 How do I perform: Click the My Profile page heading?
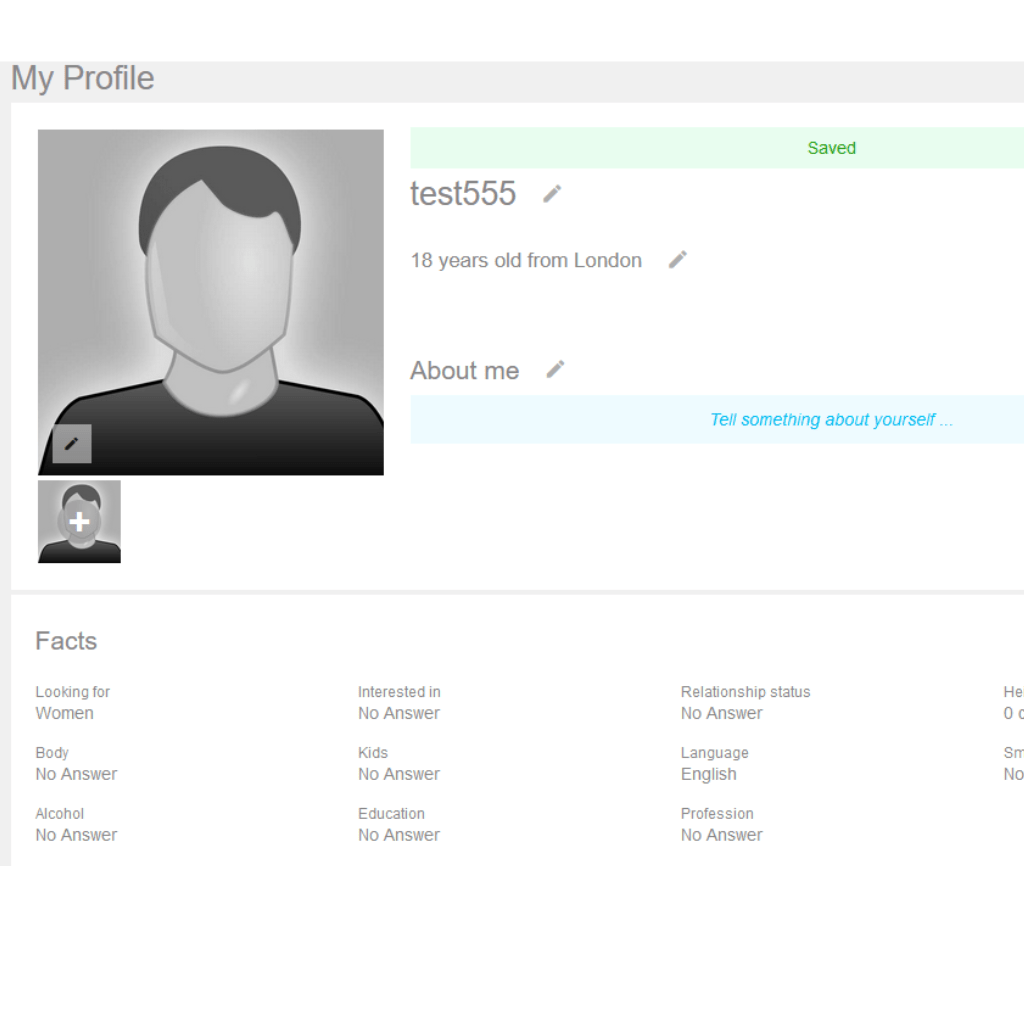(x=83, y=78)
